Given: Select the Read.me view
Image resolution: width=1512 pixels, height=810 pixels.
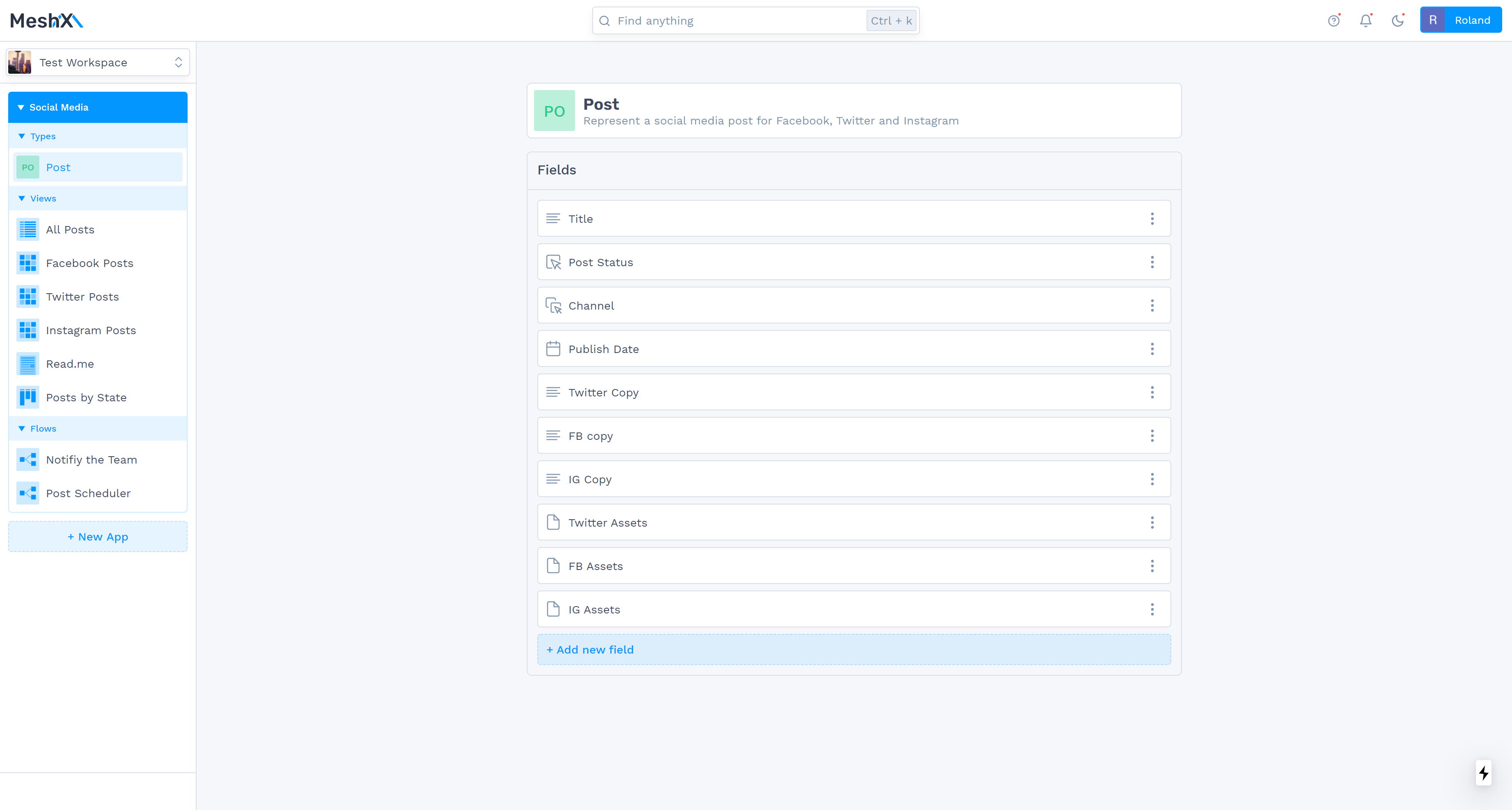Looking at the screenshot, I should [70, 364].
